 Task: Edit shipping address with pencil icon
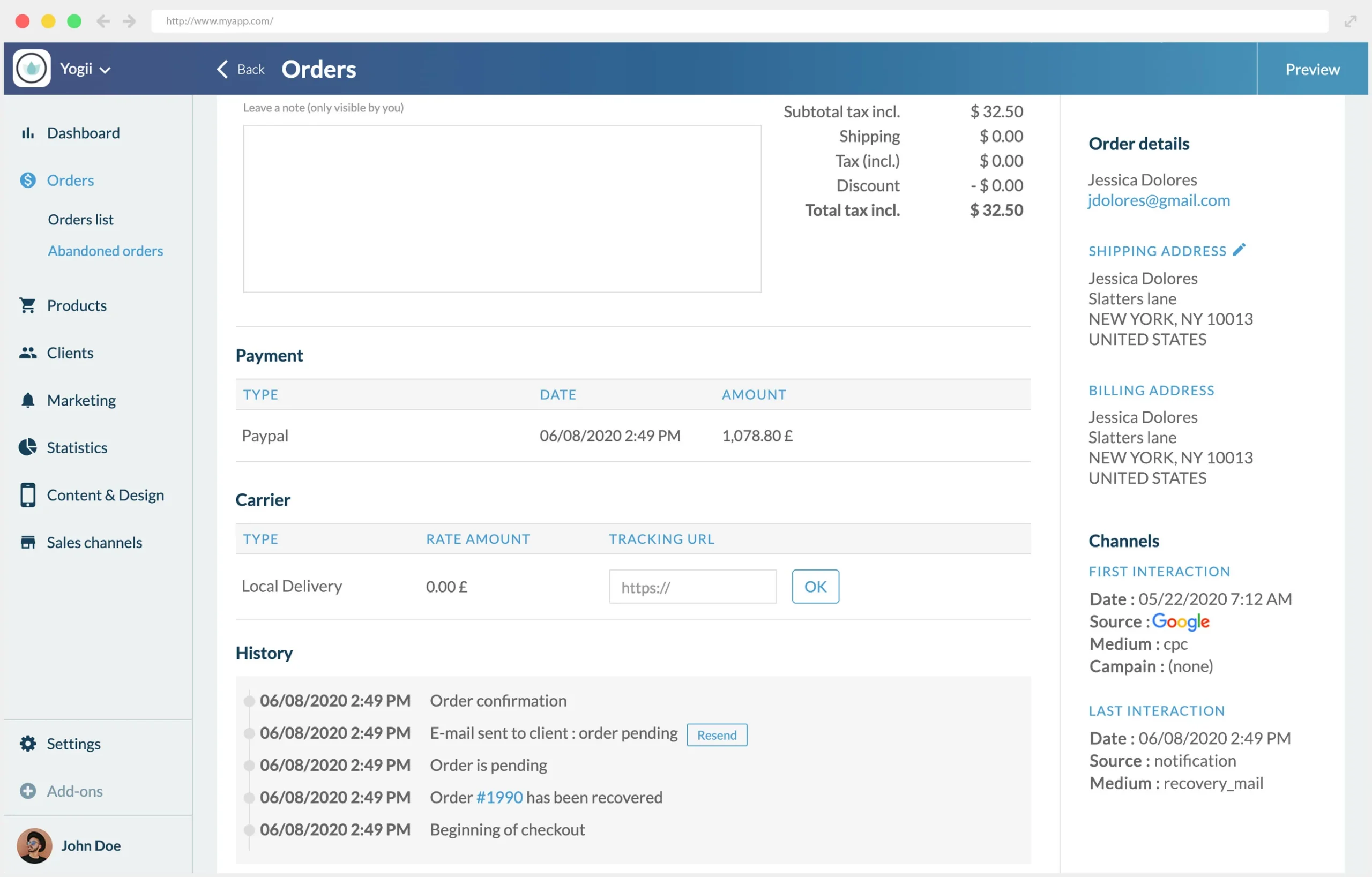[1239, 250]
